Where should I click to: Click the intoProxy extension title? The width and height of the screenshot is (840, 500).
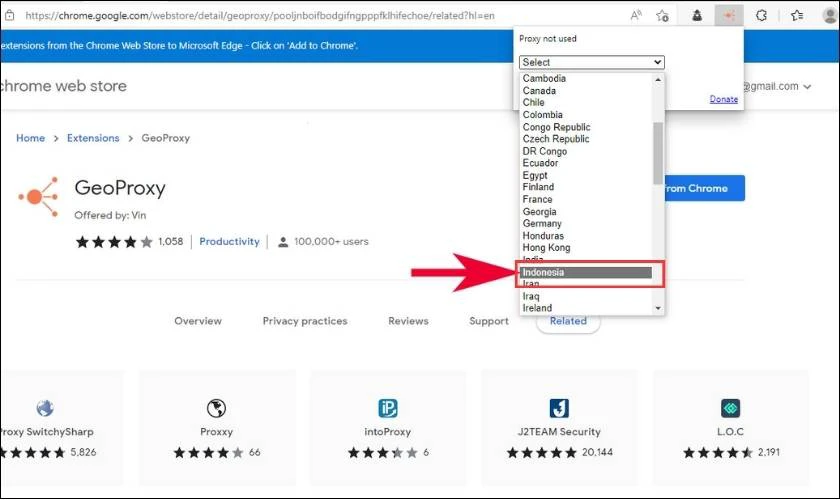click(387, 432)
